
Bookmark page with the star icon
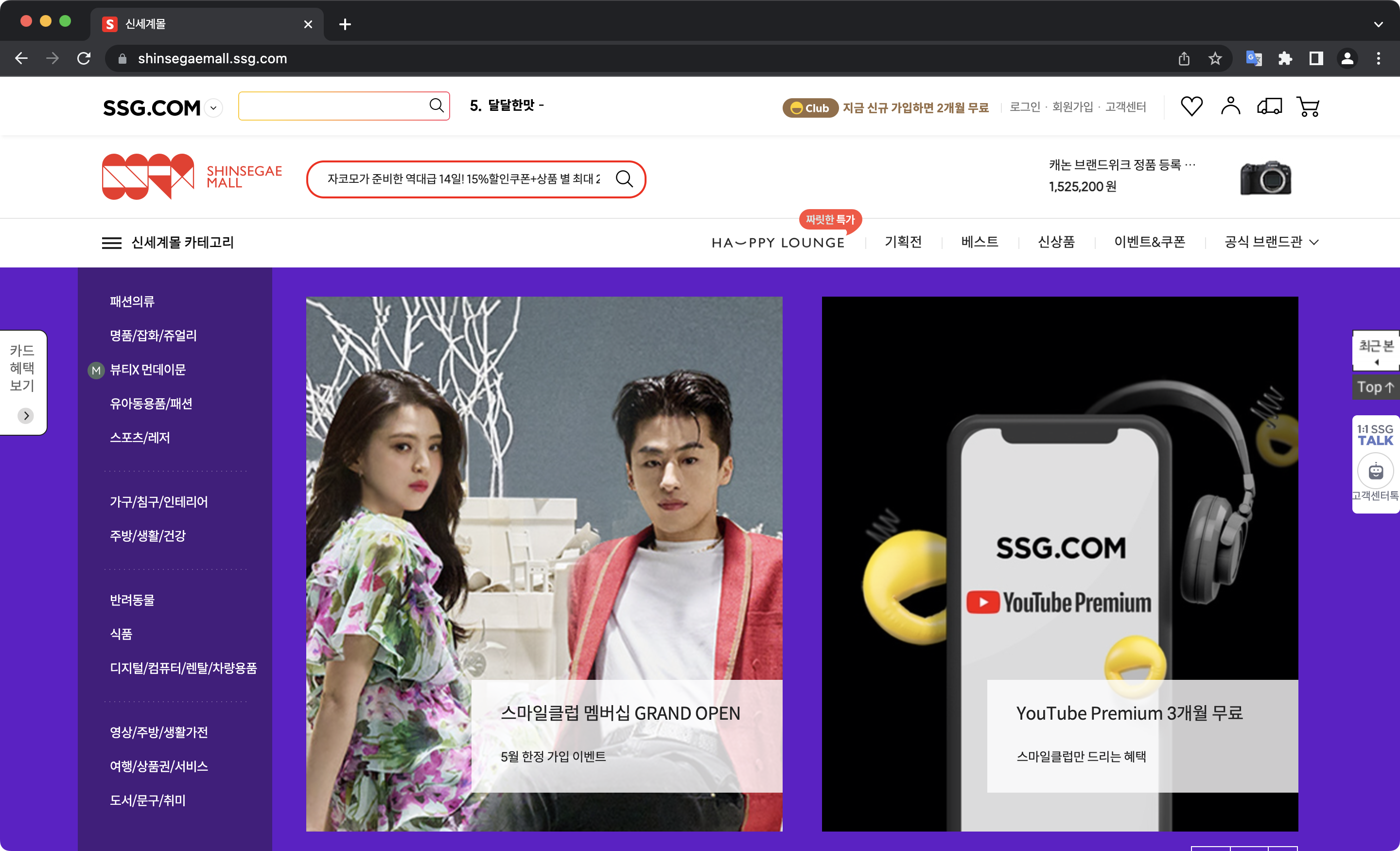point(1215,58)
